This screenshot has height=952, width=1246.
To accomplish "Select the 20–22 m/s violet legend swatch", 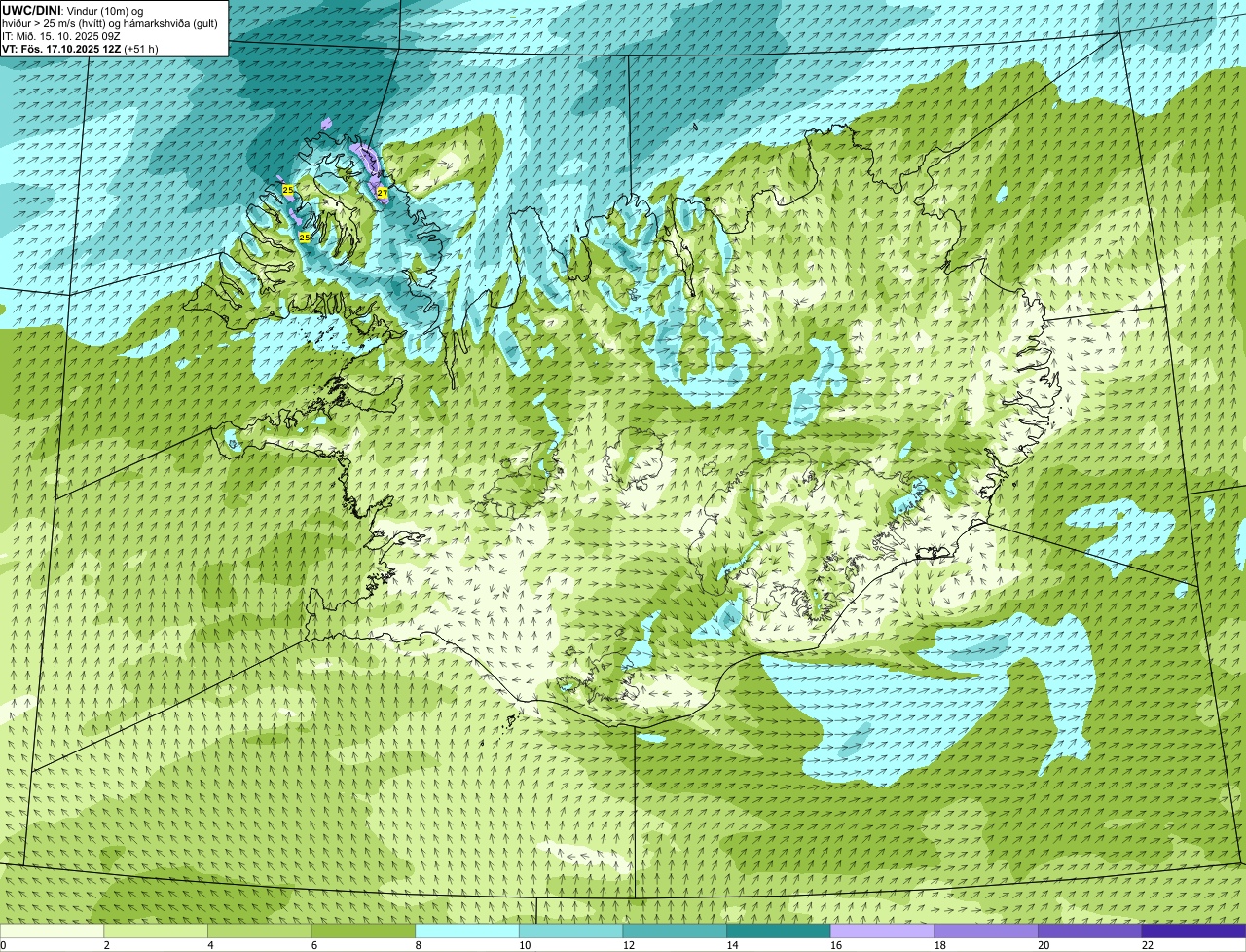I will [x=1089, y=931].
